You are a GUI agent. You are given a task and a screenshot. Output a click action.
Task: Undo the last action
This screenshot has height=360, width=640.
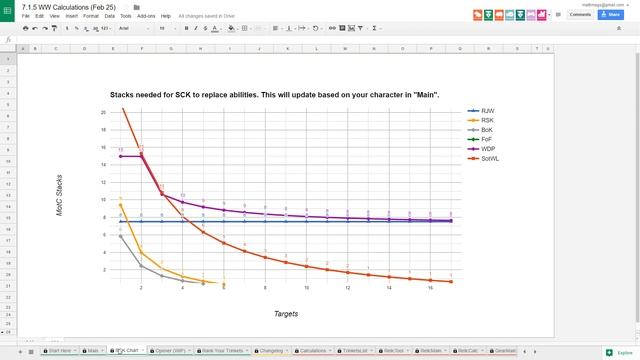pyautogui.click(x=35, y=28)
